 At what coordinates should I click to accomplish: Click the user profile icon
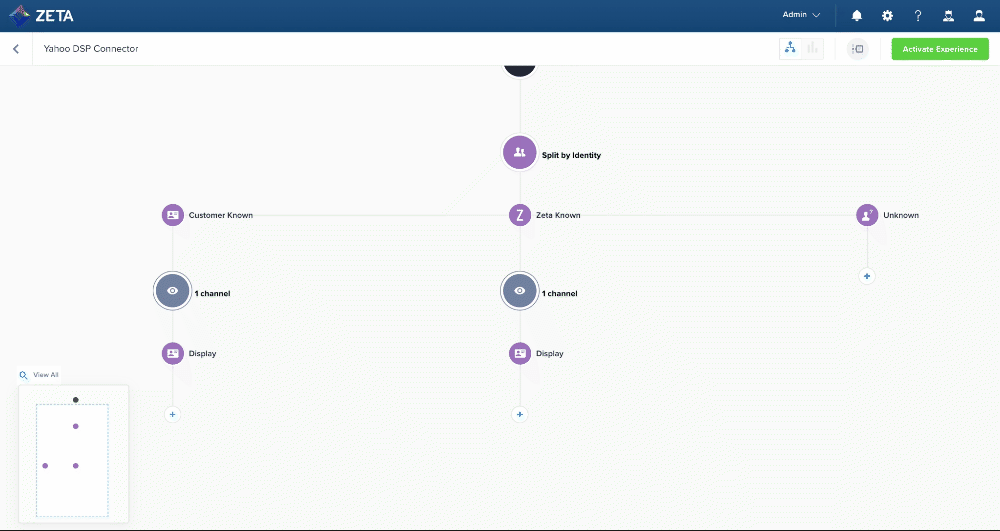pos(980,16)
